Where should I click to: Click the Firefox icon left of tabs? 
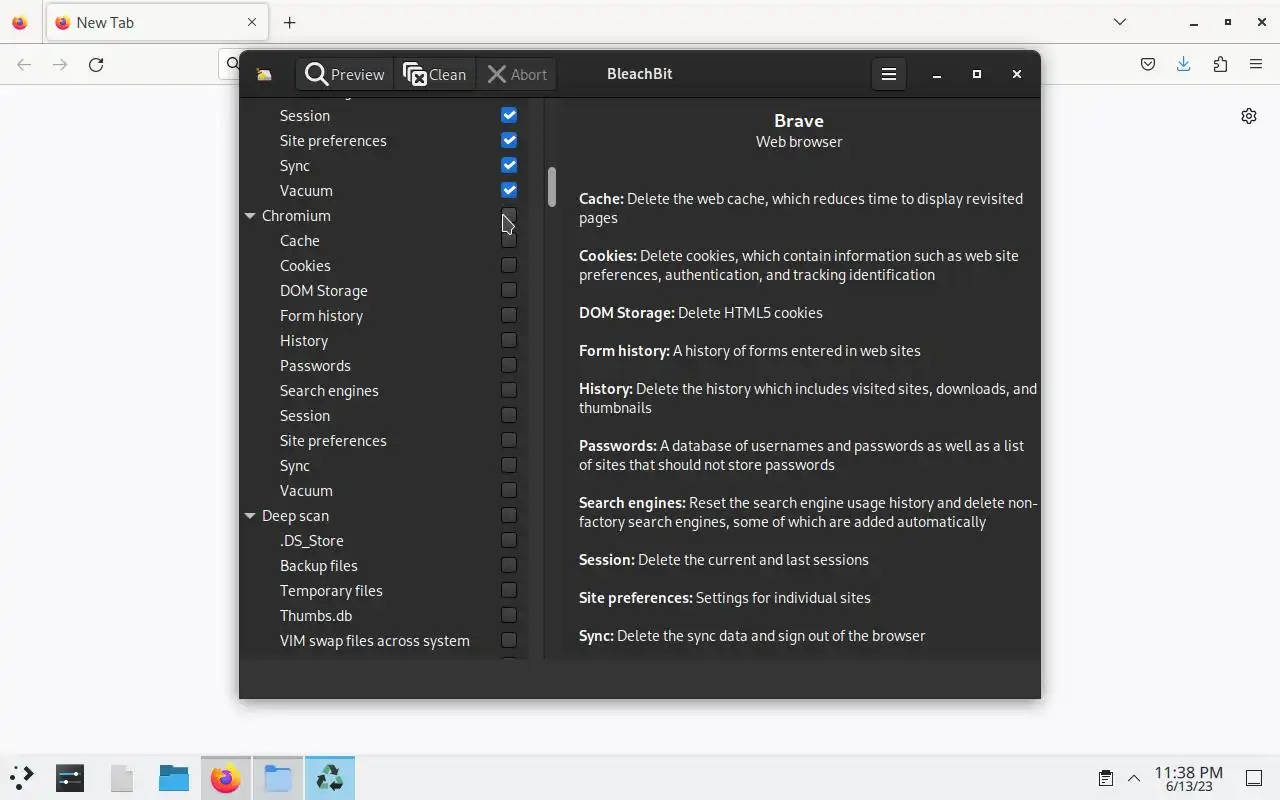pyautogui.click(x=19, y=22)
